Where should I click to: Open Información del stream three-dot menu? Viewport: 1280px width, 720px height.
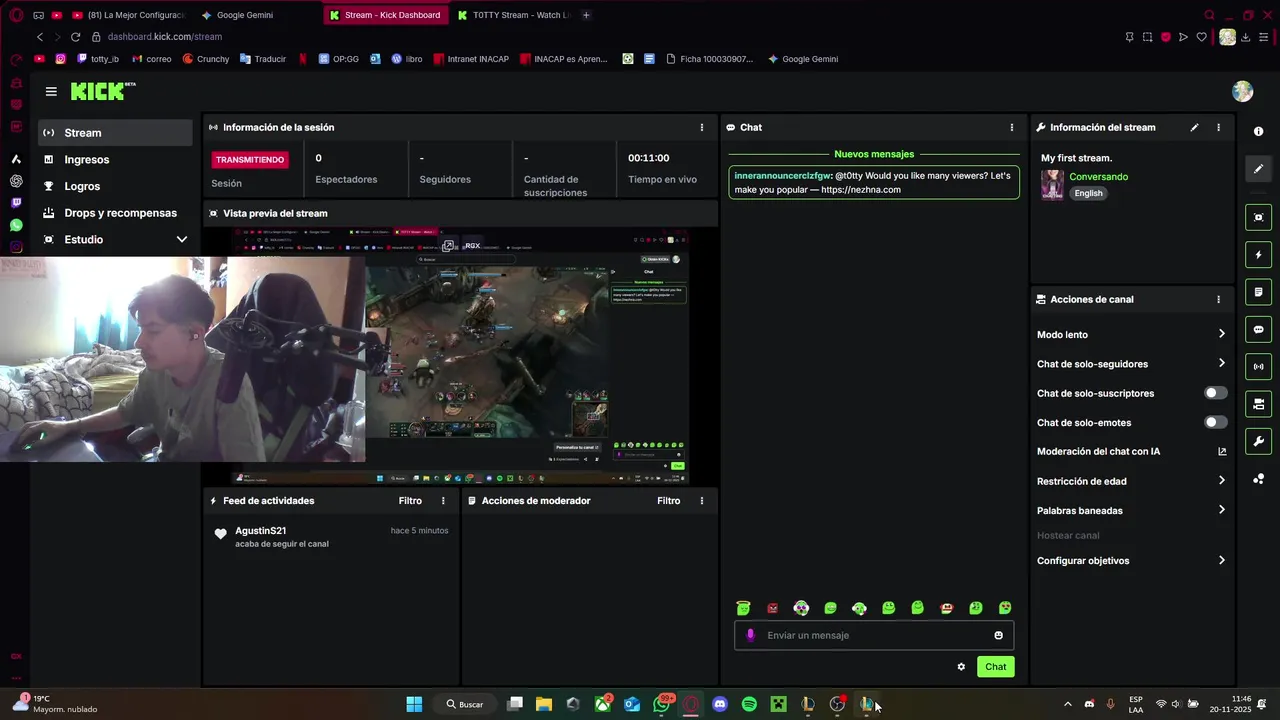tap(1218, 127)
